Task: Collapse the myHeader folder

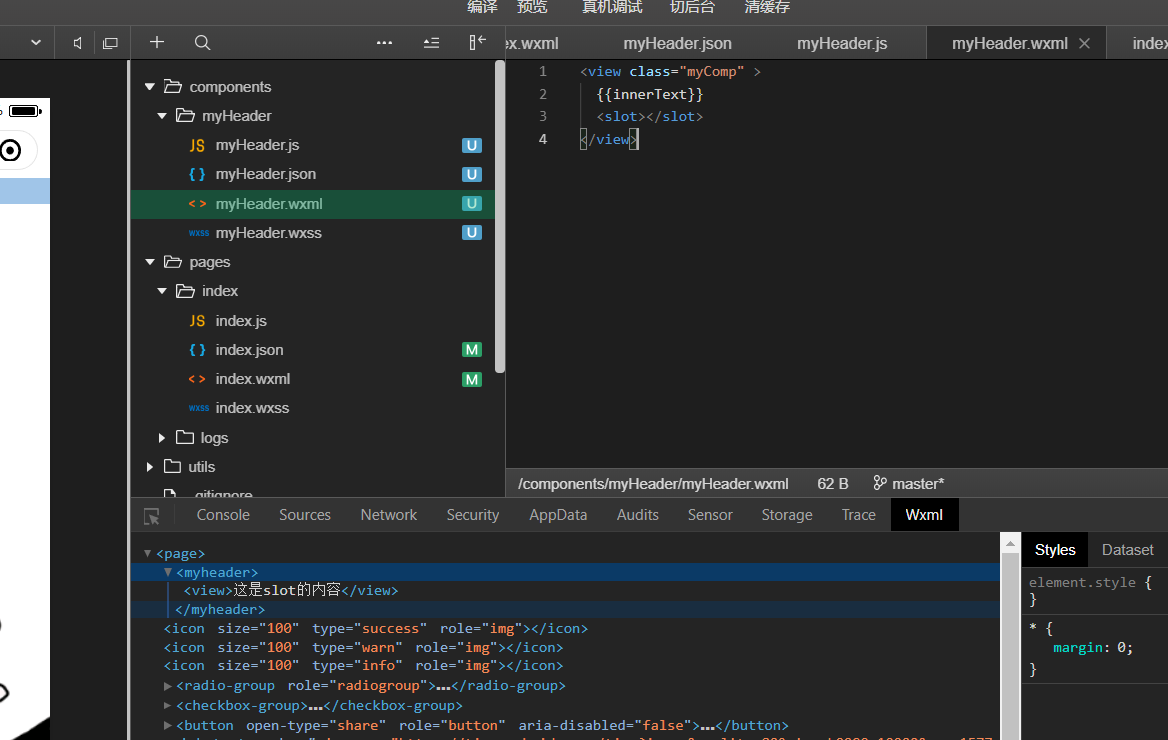Action: [162, 116]
